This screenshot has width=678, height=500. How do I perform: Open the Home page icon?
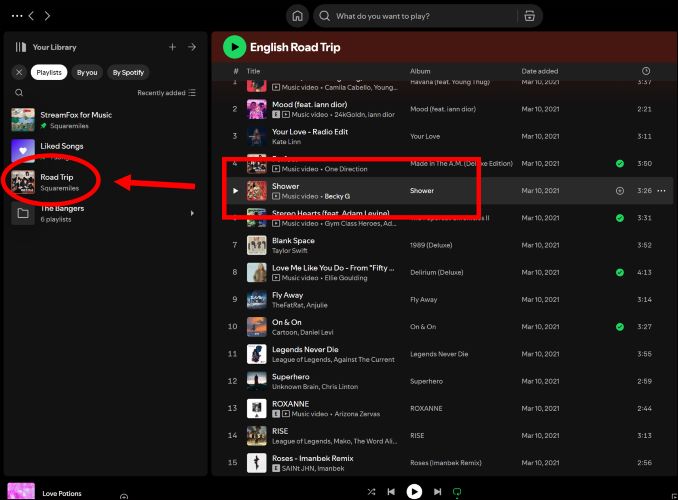coord(297,16)
